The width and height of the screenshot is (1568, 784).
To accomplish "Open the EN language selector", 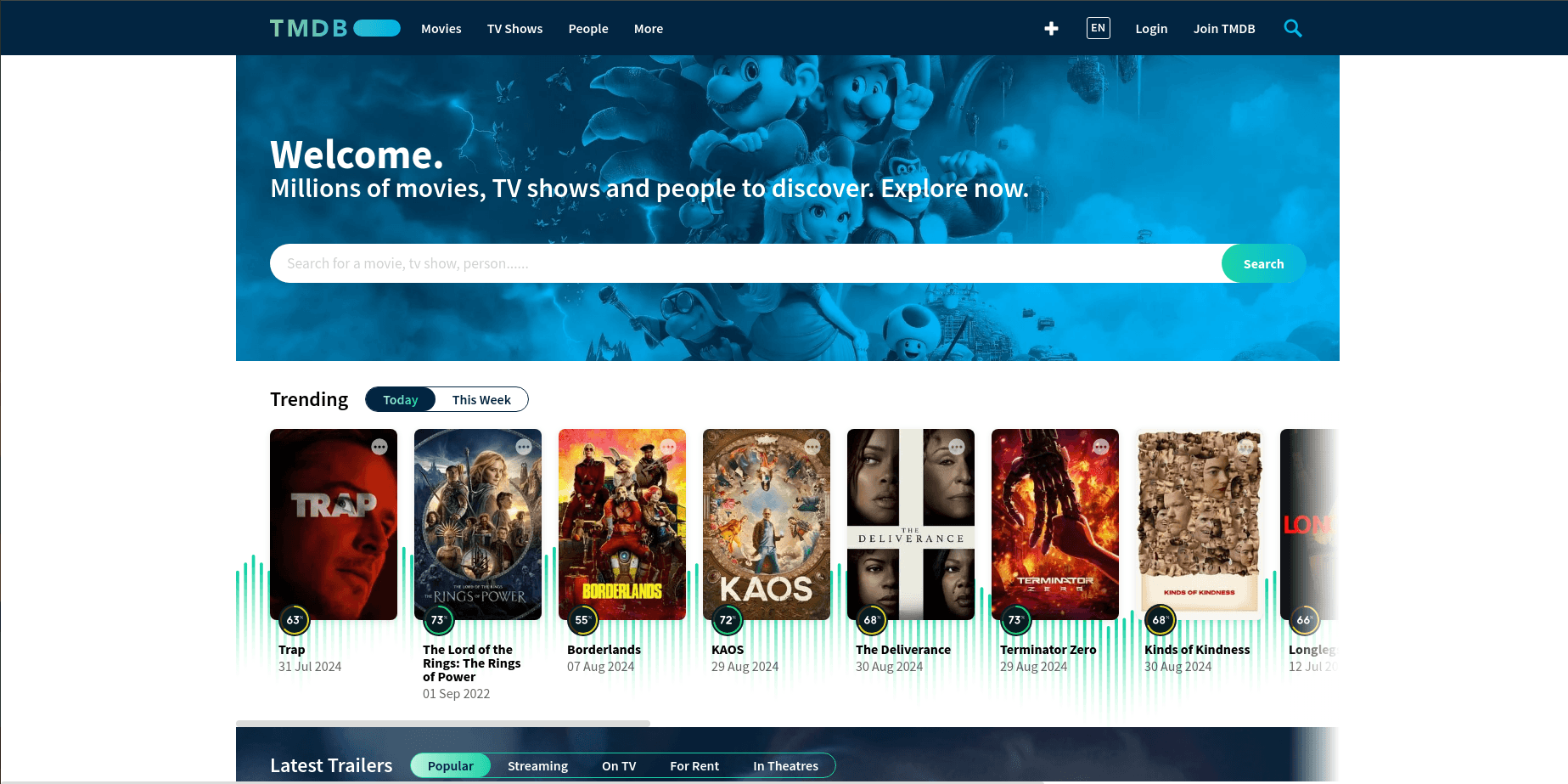I will point(1098,28).
